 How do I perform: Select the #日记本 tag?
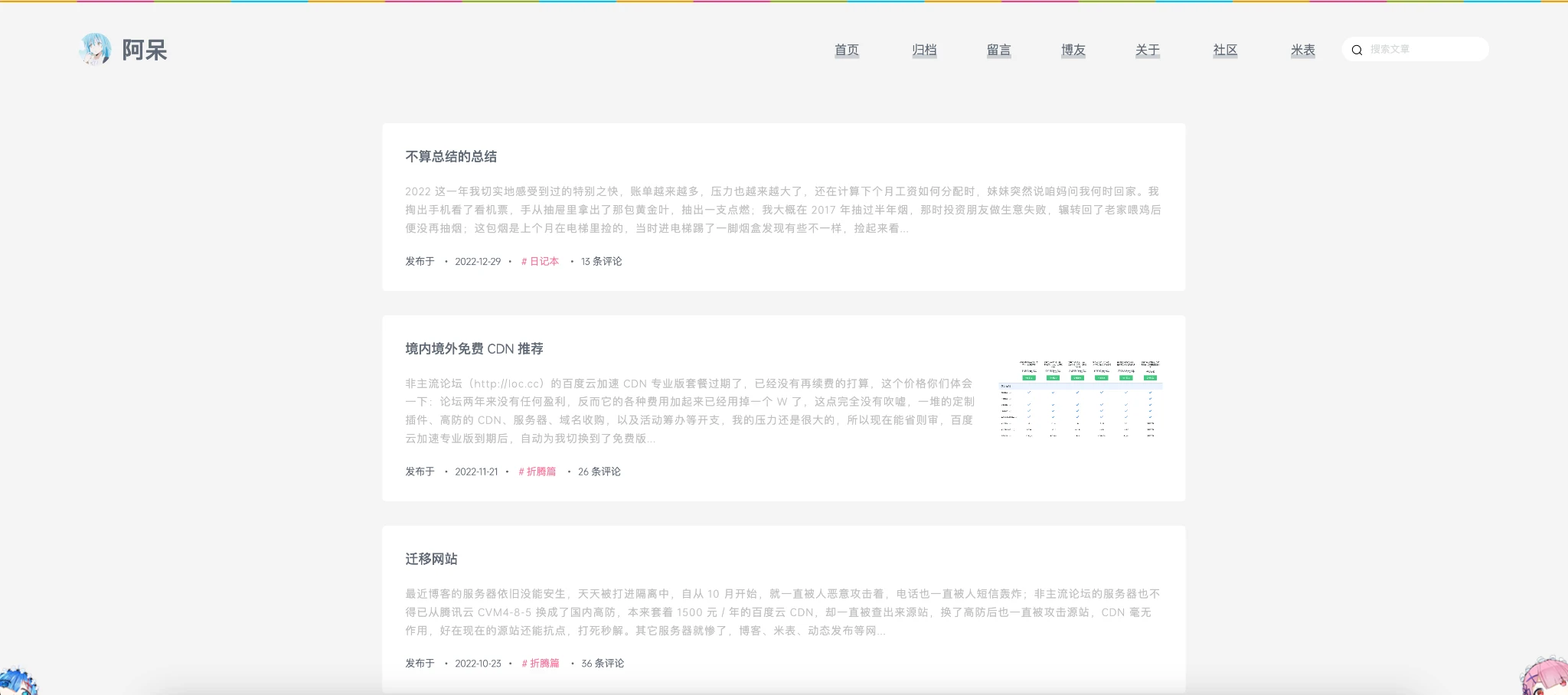pos(540,261)
